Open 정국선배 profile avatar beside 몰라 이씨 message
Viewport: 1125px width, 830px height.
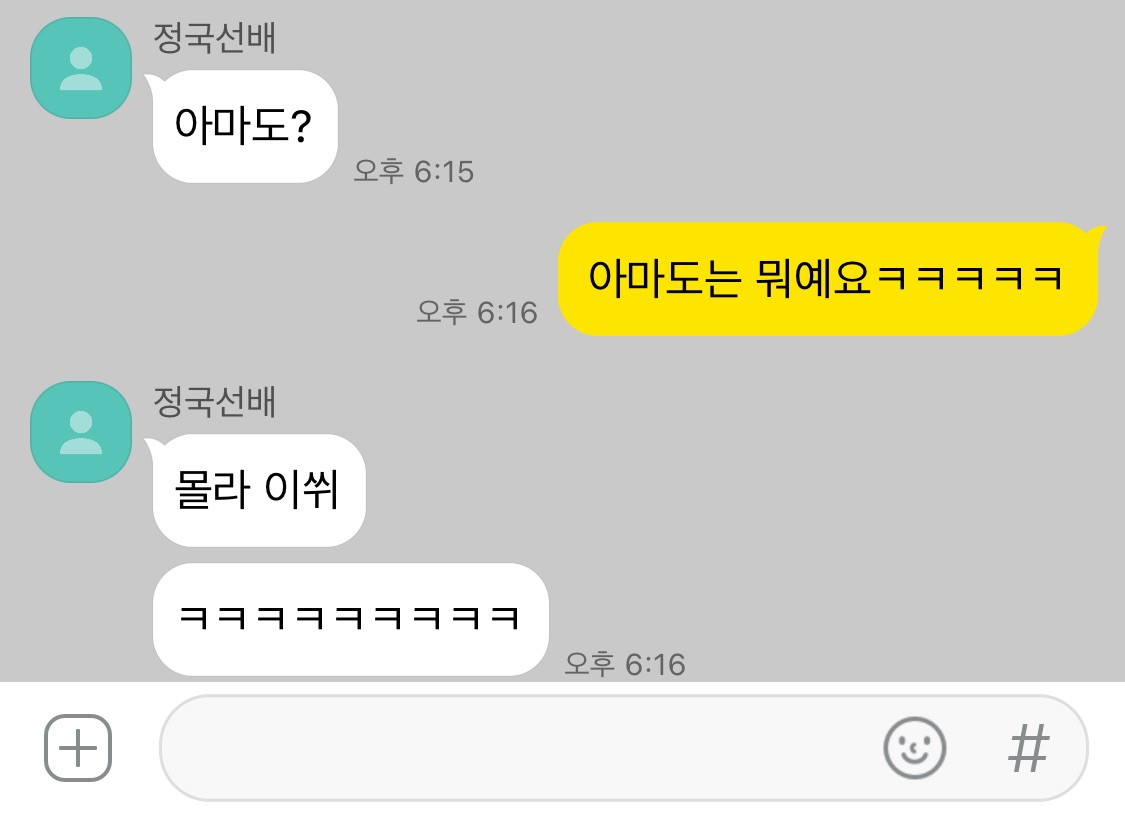click(x=81, y=432)
